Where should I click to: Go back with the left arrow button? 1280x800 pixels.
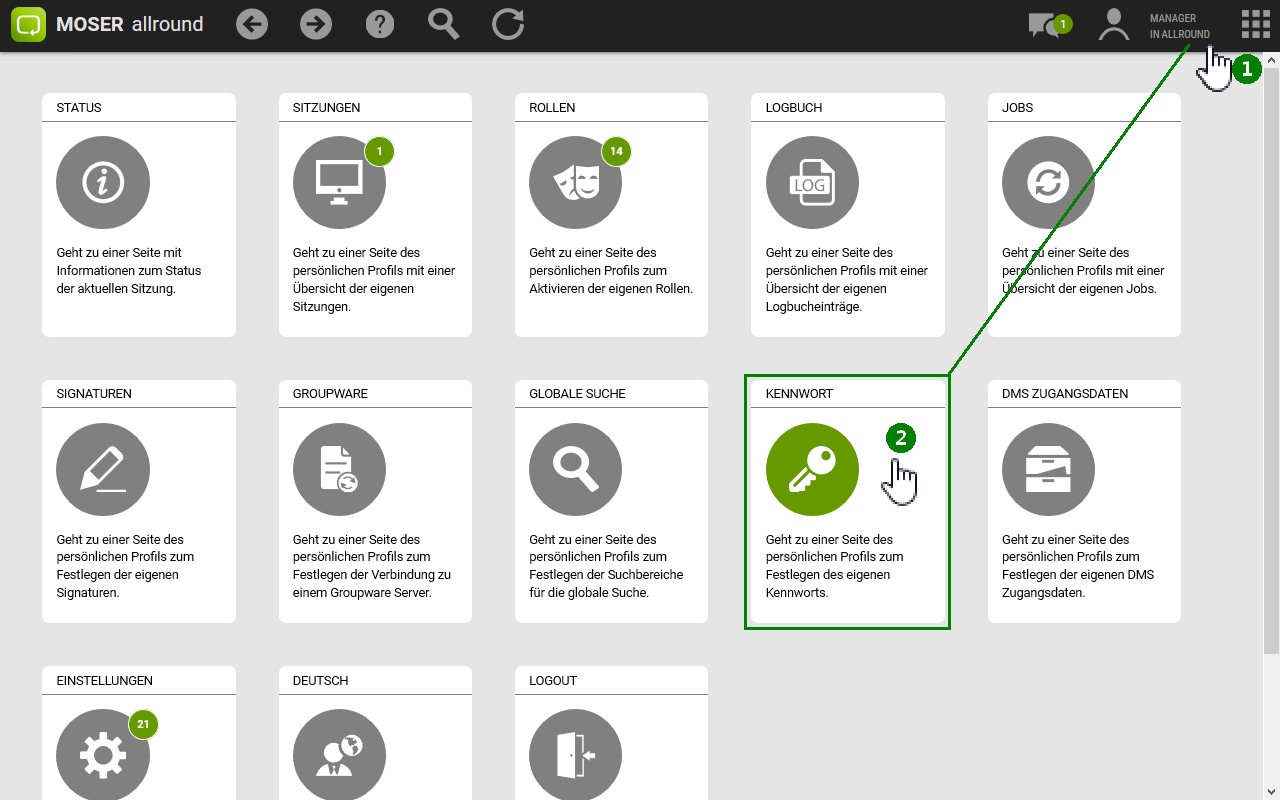pos(252,25)
